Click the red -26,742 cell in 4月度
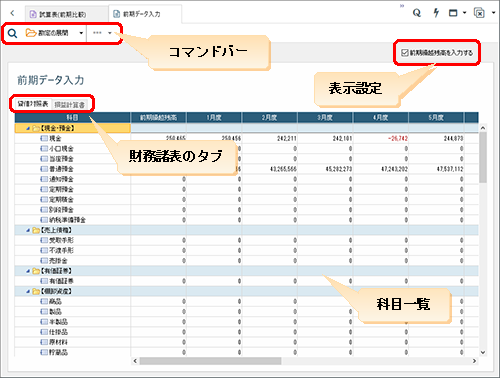This screenshot has height=378, width=500. [380, 138]
